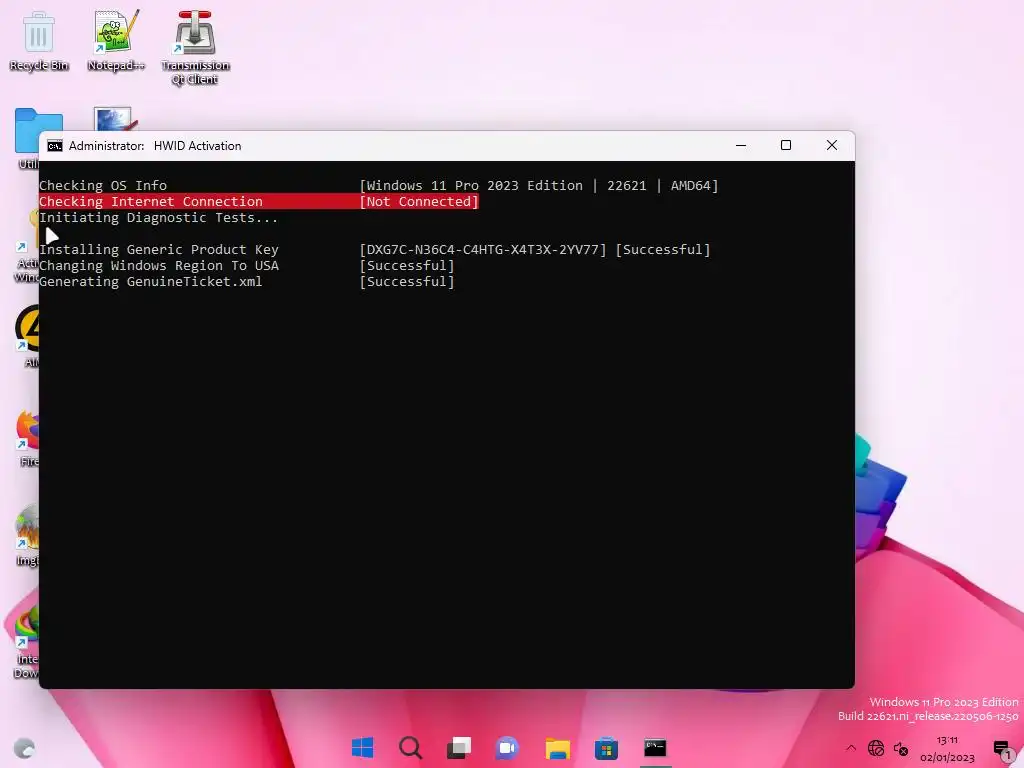Image resolution: width=1024 pixels, height=768 pixels.
Task: Open File Explorer from the taskbar
Action: tap(557, 747)
